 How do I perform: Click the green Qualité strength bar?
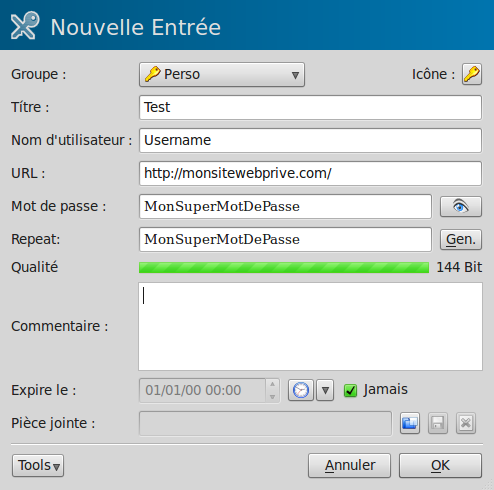point(284,267)
